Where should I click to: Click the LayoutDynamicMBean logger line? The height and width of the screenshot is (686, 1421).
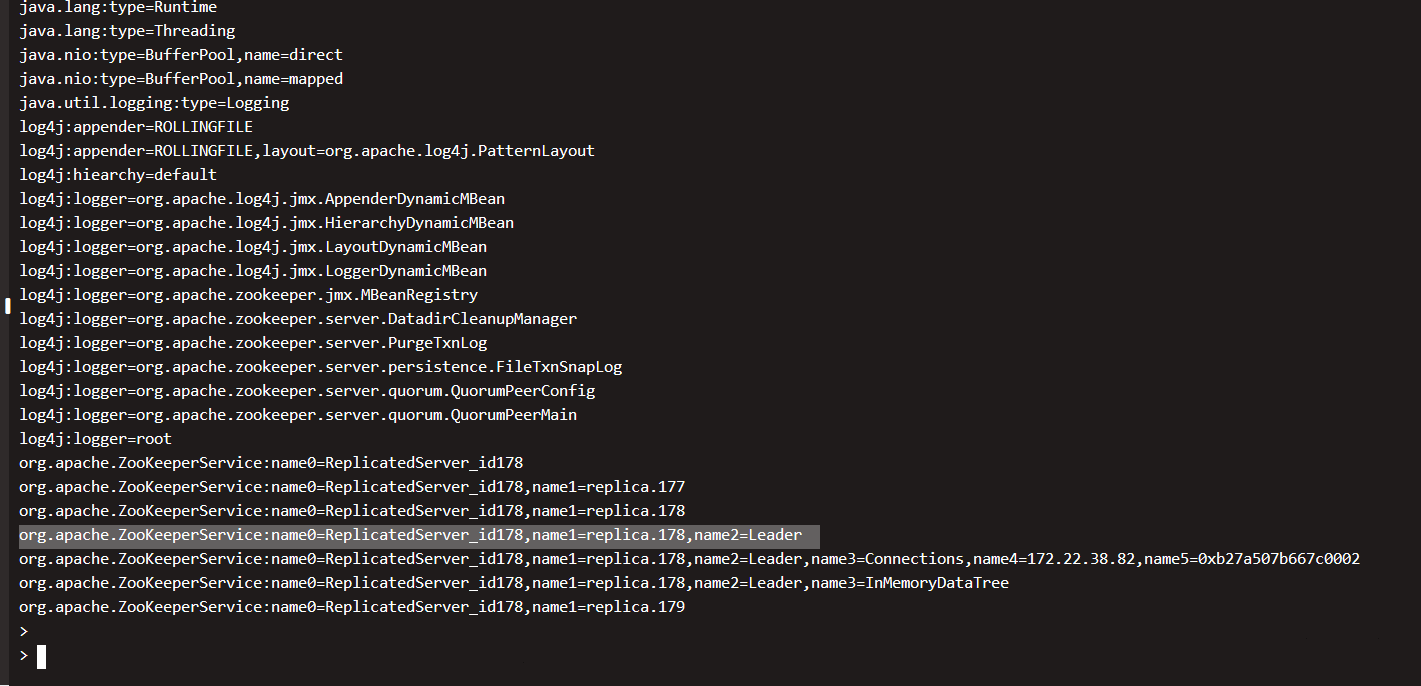point(253,247)
